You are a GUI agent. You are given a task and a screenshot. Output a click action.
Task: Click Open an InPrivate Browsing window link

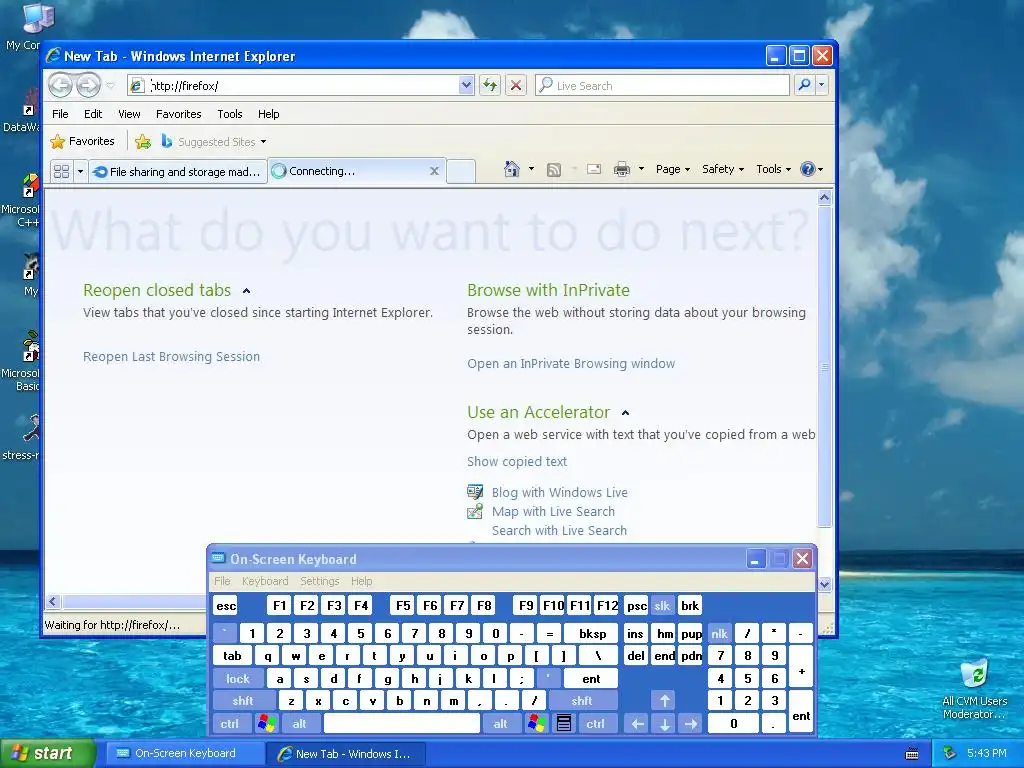(x=571, y=364)
